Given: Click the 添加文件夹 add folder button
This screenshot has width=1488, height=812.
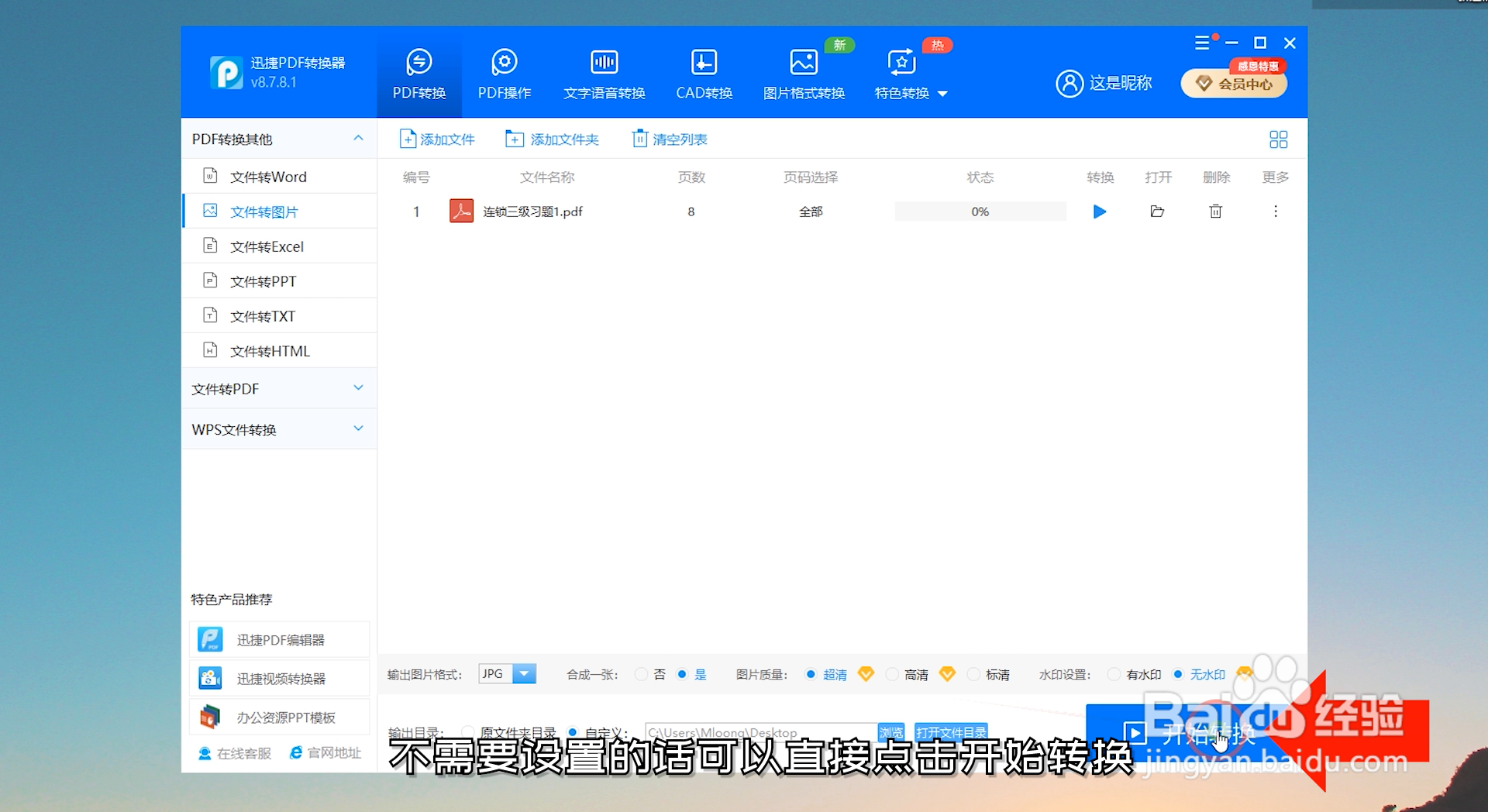Looking at the screenshot, I should pos(552,139).
